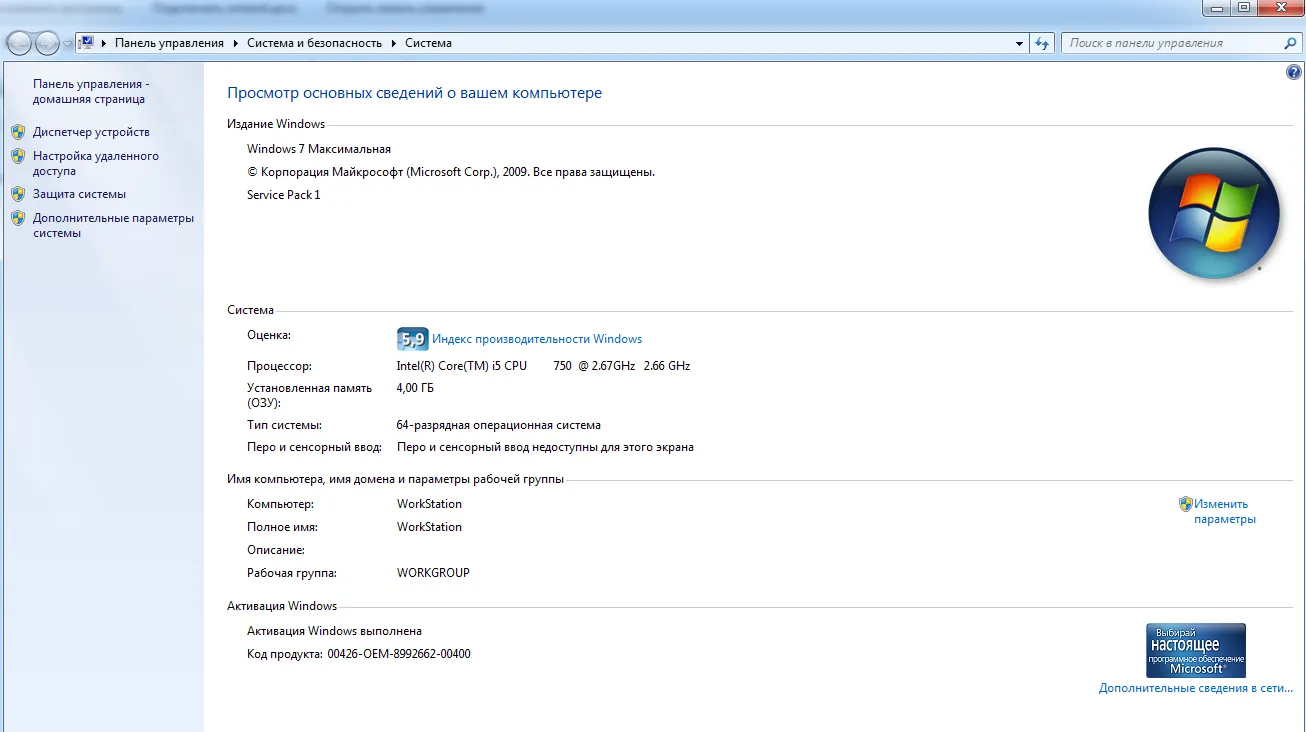Open 'Дополнительные сведения в сети...' link
Screen dimensions: 1306x732
[x=1196, y=688]
